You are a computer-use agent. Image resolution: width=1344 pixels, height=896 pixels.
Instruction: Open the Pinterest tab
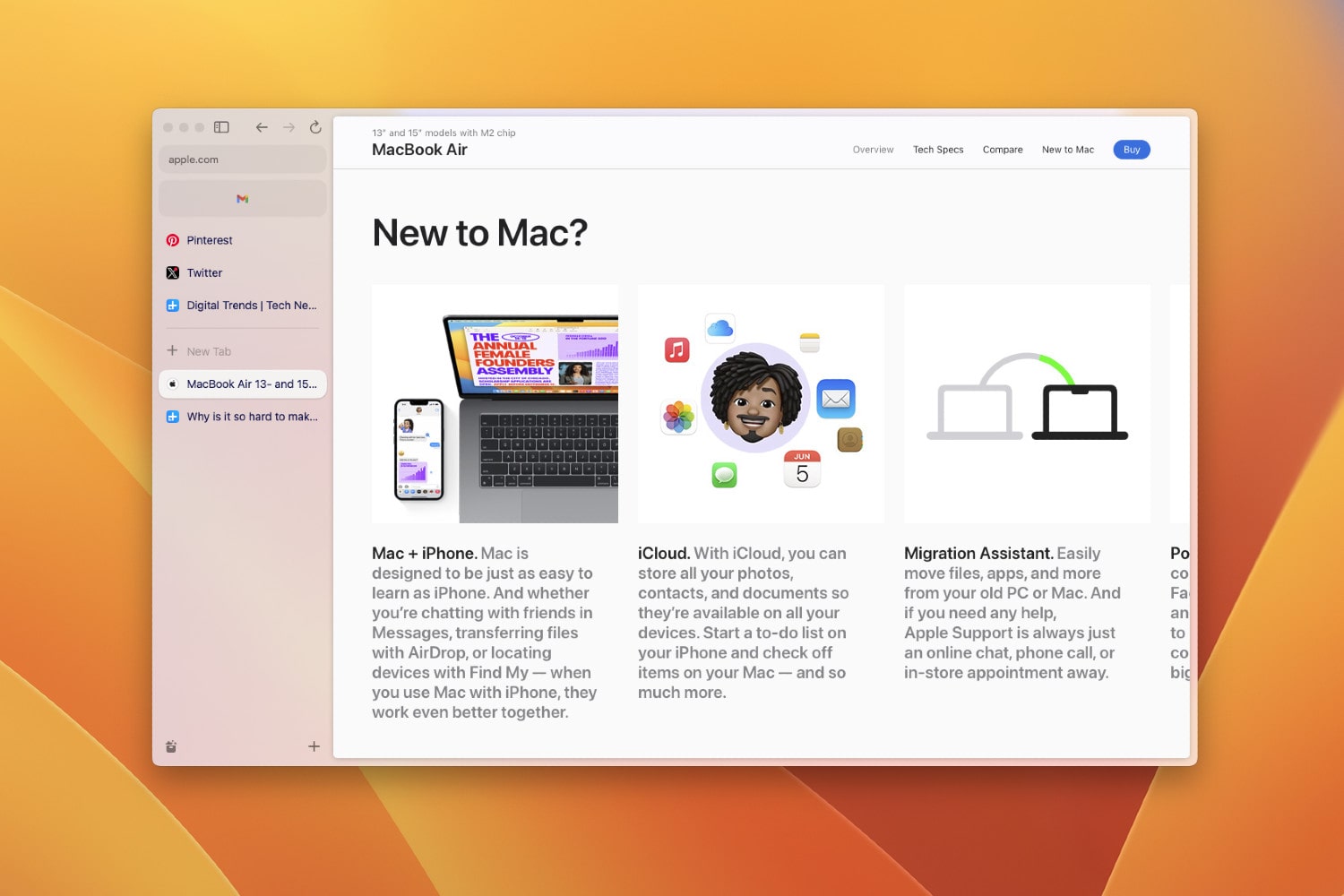pyautogui.click(x=243, y=240)
